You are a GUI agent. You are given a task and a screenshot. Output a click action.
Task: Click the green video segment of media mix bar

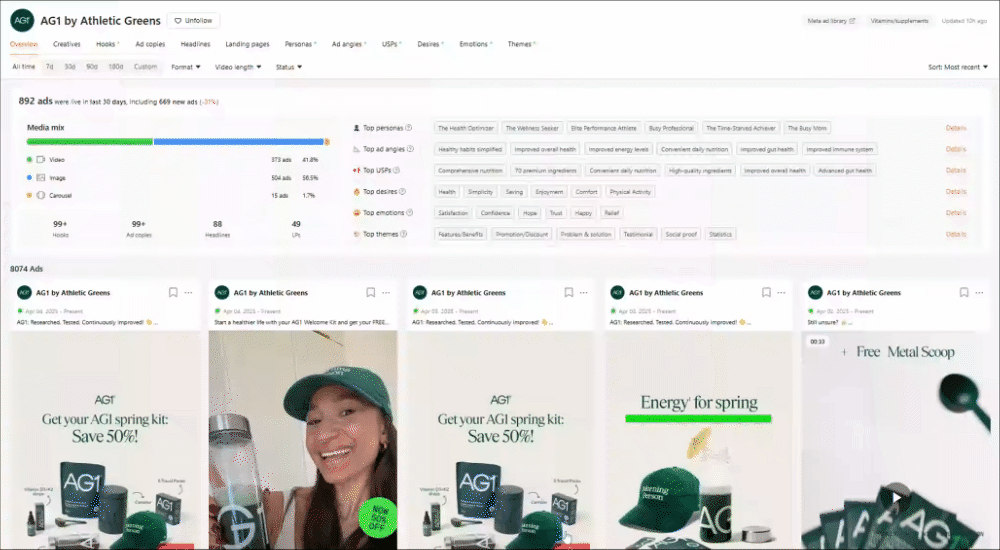89,142
